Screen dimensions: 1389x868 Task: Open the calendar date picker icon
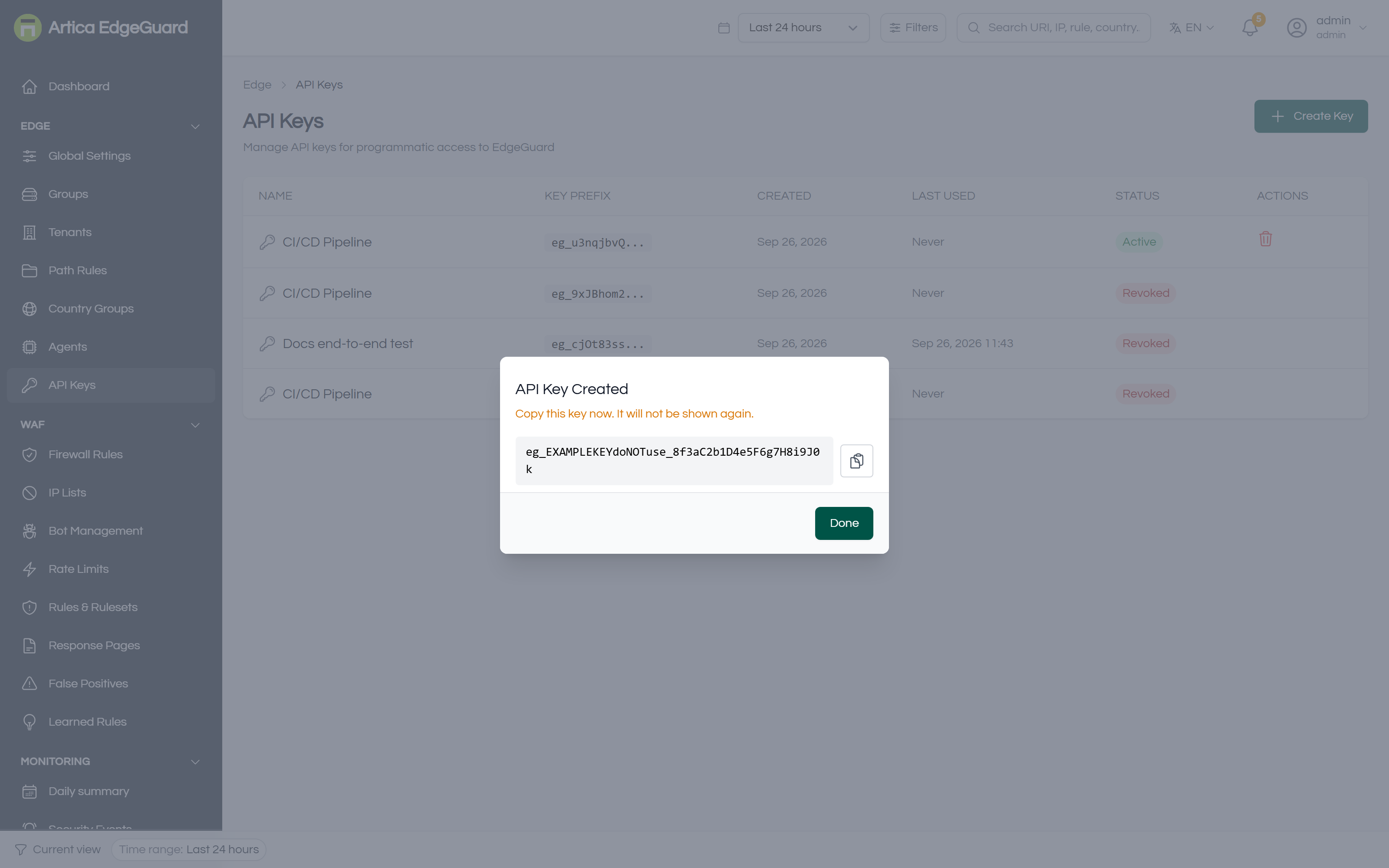click(x=724, y=27)
